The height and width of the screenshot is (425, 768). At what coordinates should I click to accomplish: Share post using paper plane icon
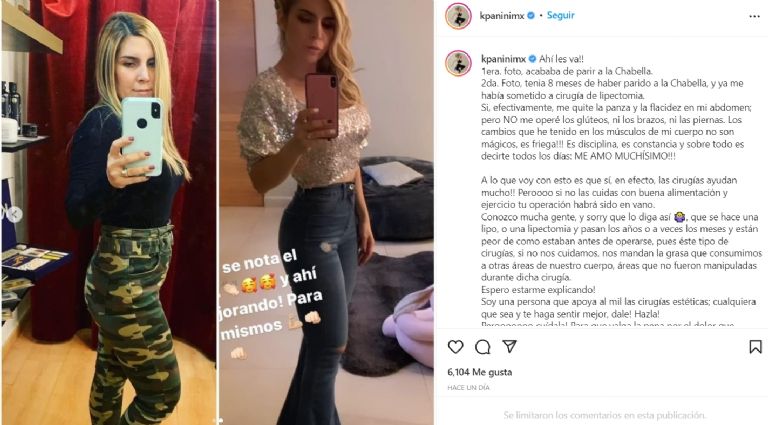tap(509, 347)
